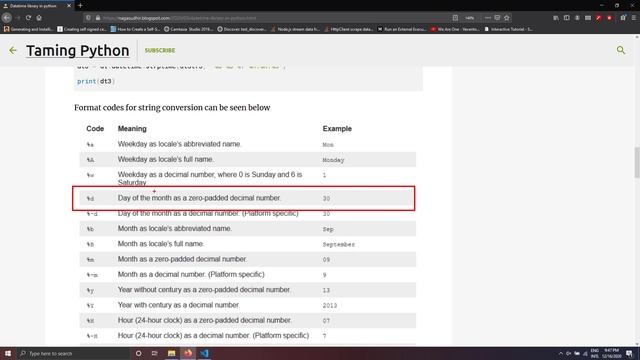Open 'Creating self signed ce...' bookmark
Viewport: 640px width, 360px height.
[82, 29]
